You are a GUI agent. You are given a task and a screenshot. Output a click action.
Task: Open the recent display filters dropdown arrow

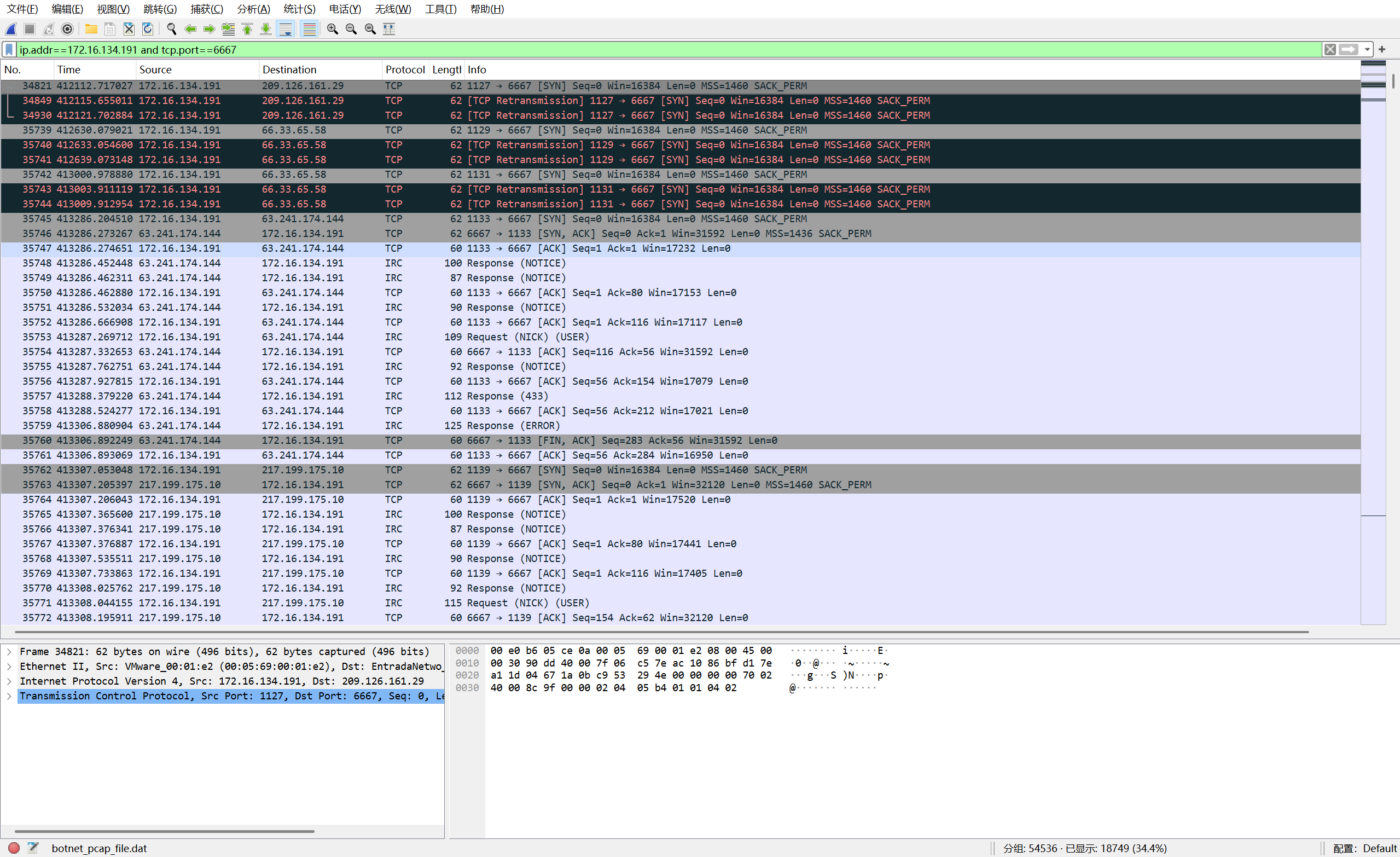pyautogui.click(x=1367, y=50)
